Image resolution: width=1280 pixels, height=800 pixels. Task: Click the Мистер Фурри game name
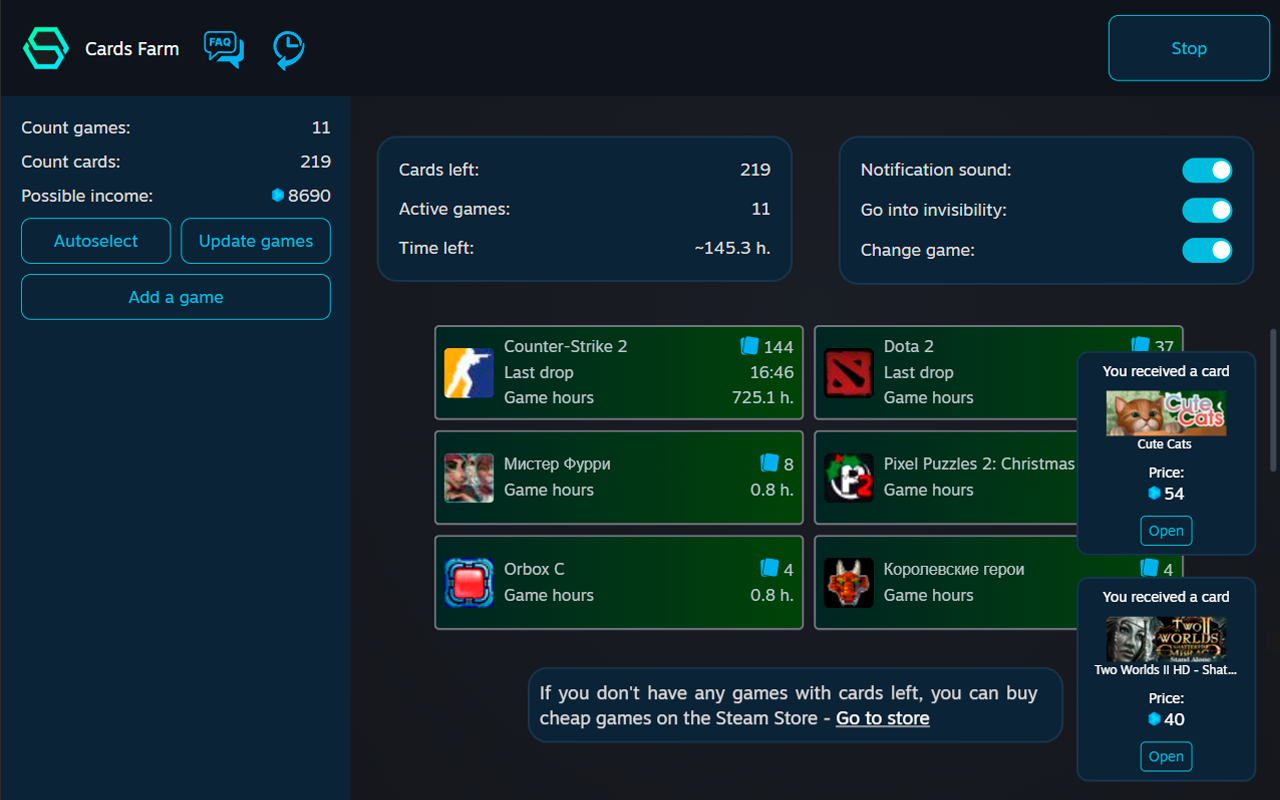(x=557, y=464)
